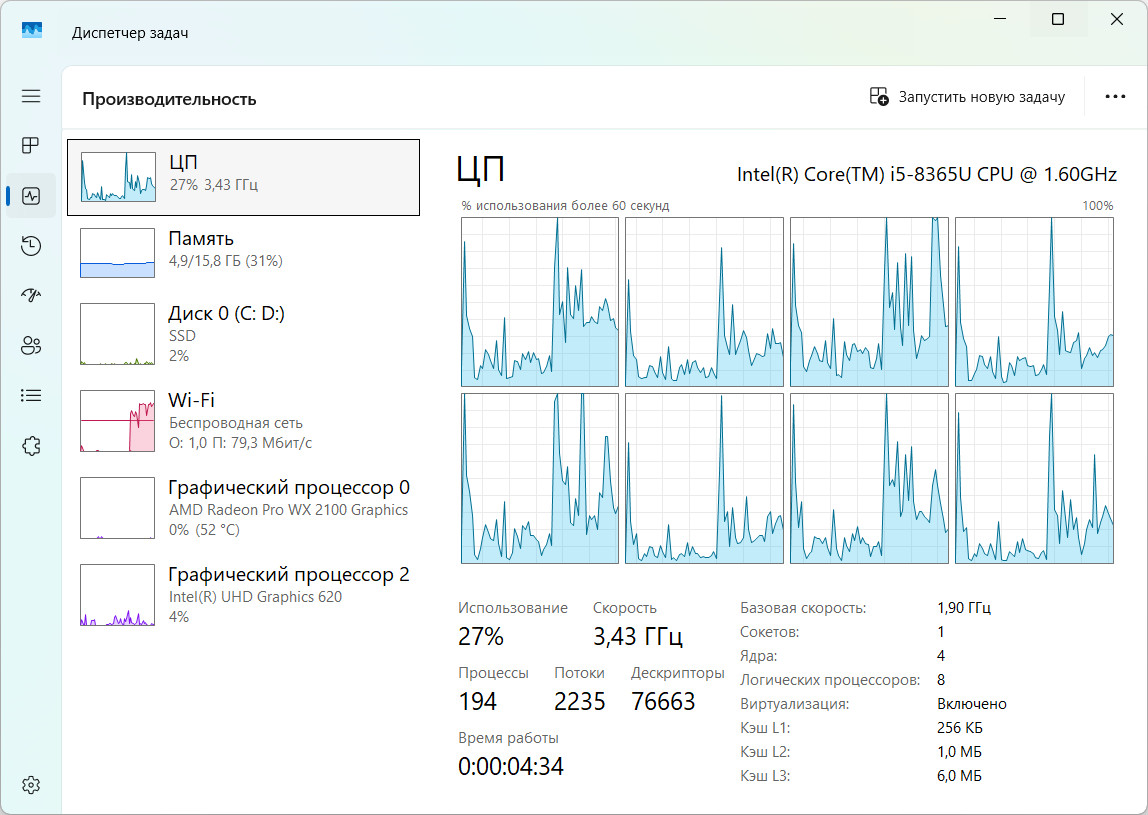The height and width of the screenshot is (815, 1148).
Task: Open the three-dots more options menu
Action: click(x=1115, y=97)
